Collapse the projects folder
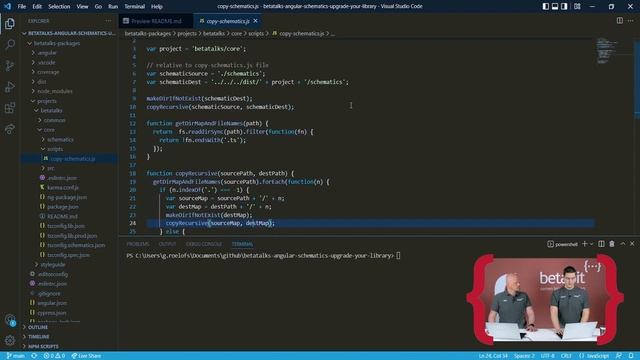640x360 pixels. click(47, 101)
